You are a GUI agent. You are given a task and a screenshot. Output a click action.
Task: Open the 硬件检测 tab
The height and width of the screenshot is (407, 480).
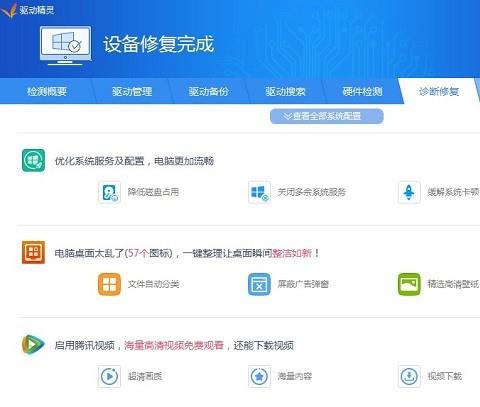[362, 91]
